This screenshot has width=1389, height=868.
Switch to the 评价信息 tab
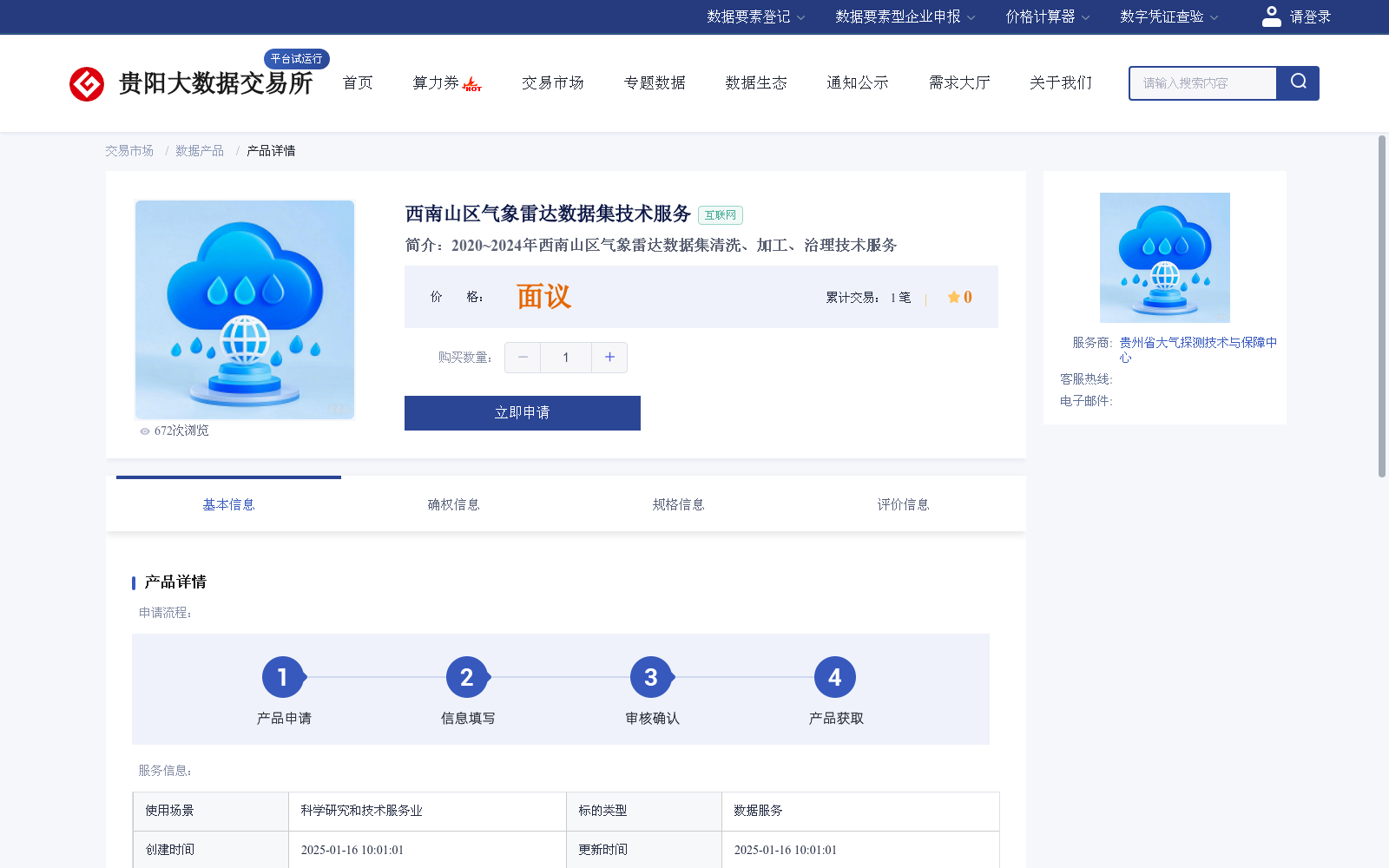(x=903, y=504)
